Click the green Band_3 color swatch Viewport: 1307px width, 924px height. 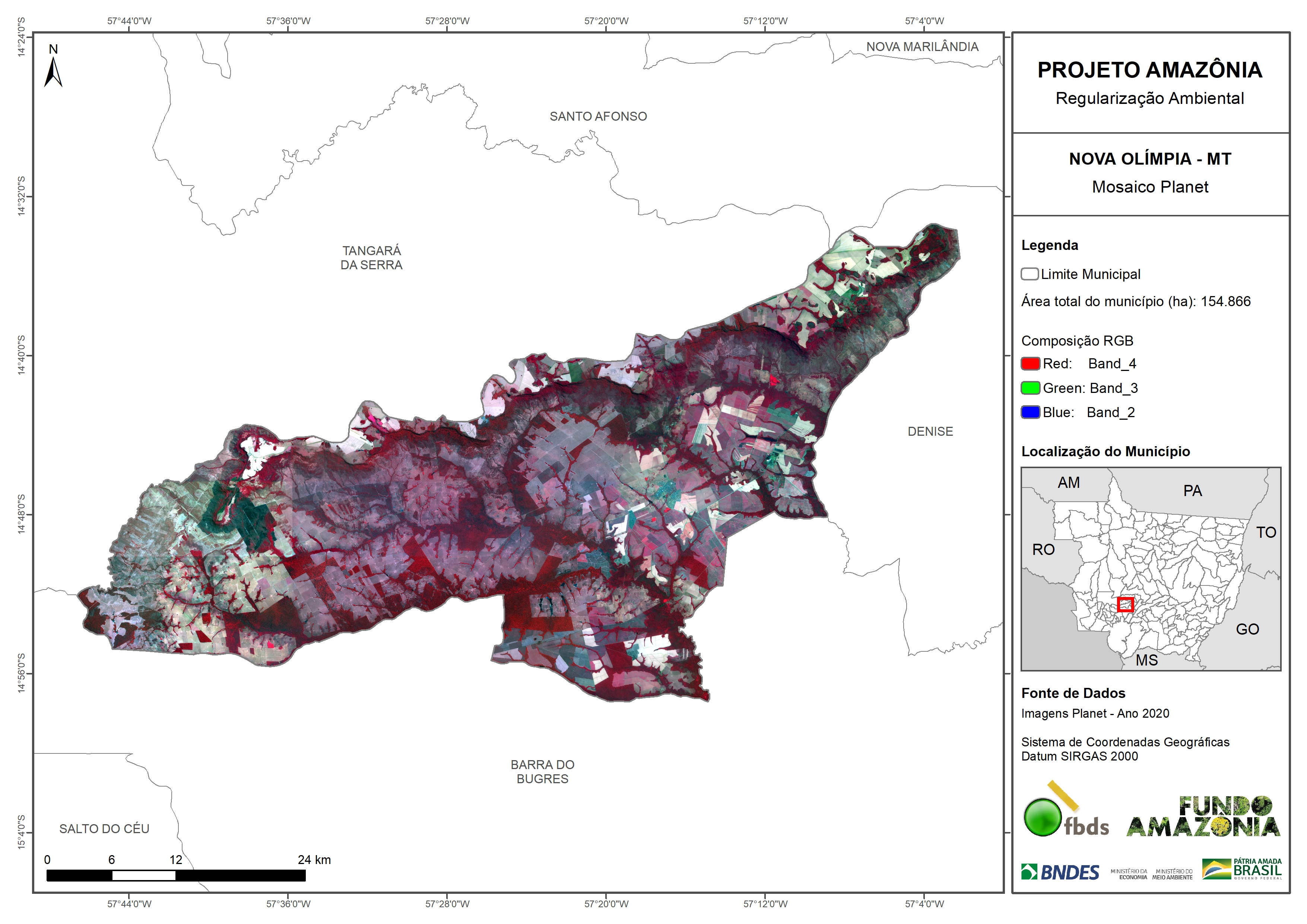pyautogui.click(x=1030, y=388)
